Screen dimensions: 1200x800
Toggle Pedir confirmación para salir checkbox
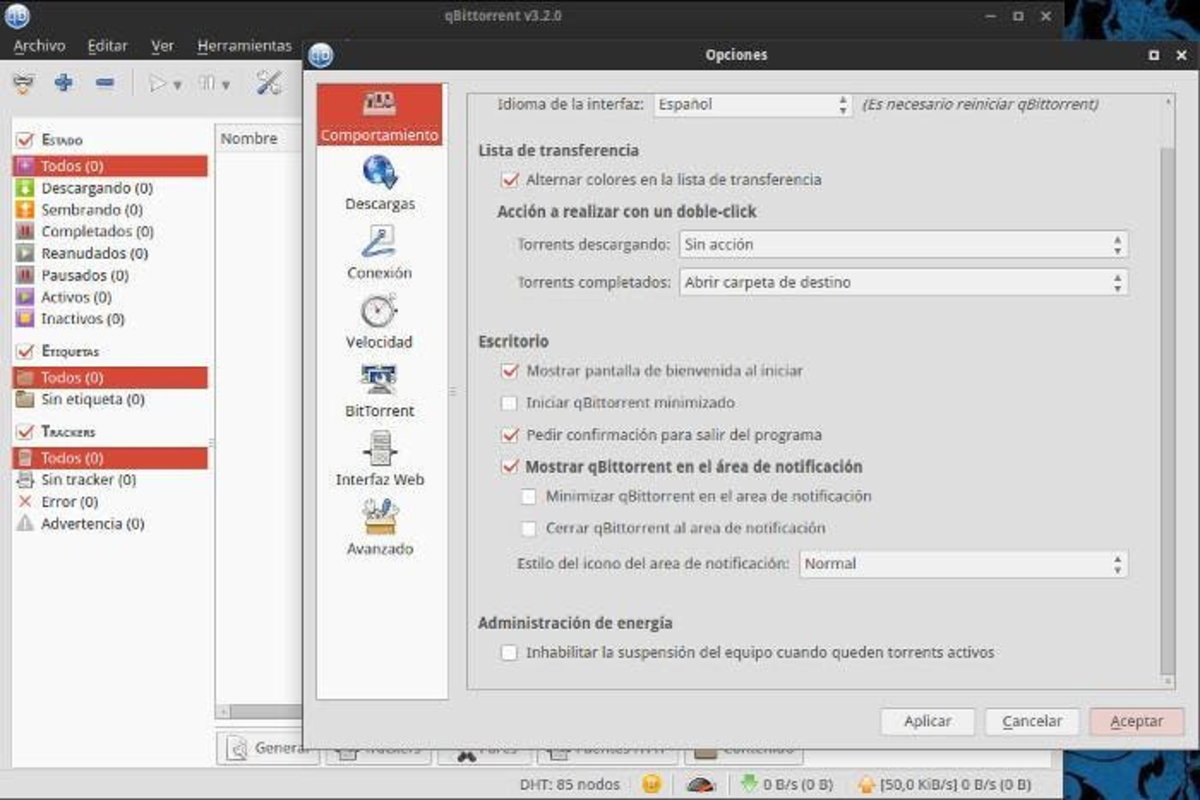[x=510, y=435]
